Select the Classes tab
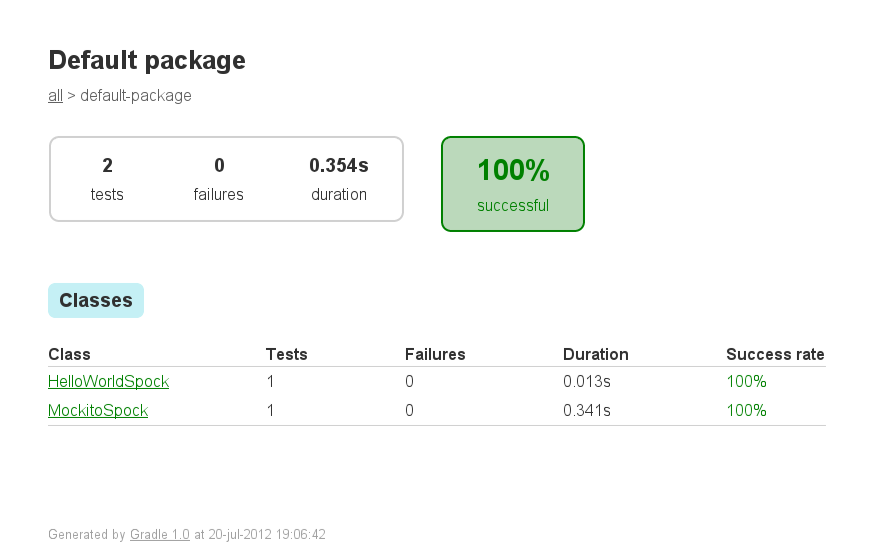This screenshot has height=555, width=882. [96, 300]
